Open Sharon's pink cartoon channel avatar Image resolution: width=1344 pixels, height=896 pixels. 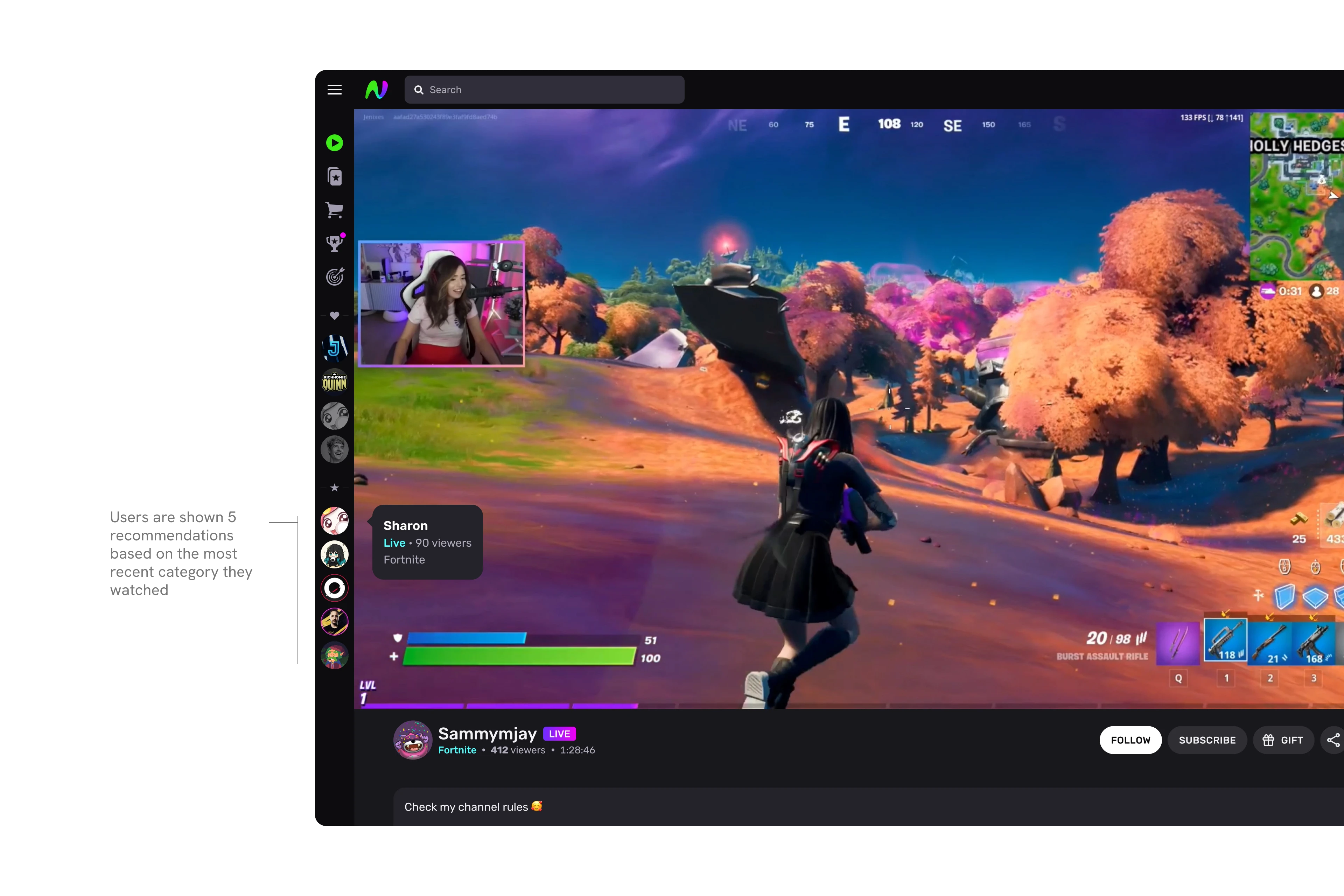click(x=335, y=520)
